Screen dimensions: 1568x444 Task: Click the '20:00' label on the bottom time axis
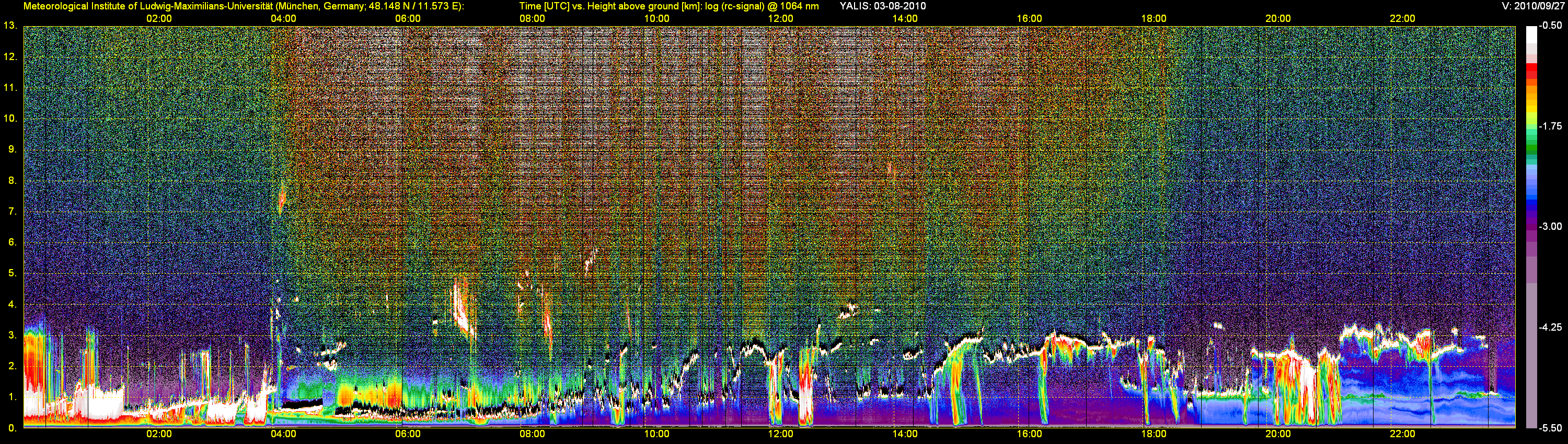click(1278, 434)
